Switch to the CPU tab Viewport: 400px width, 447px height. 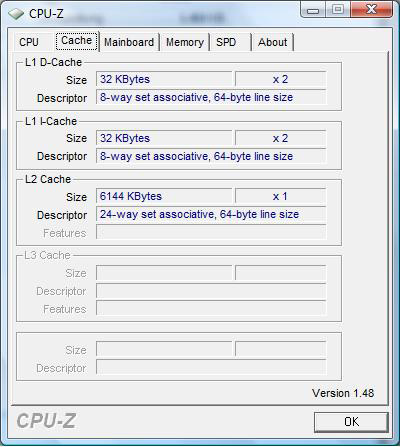[x=29, y=42]
